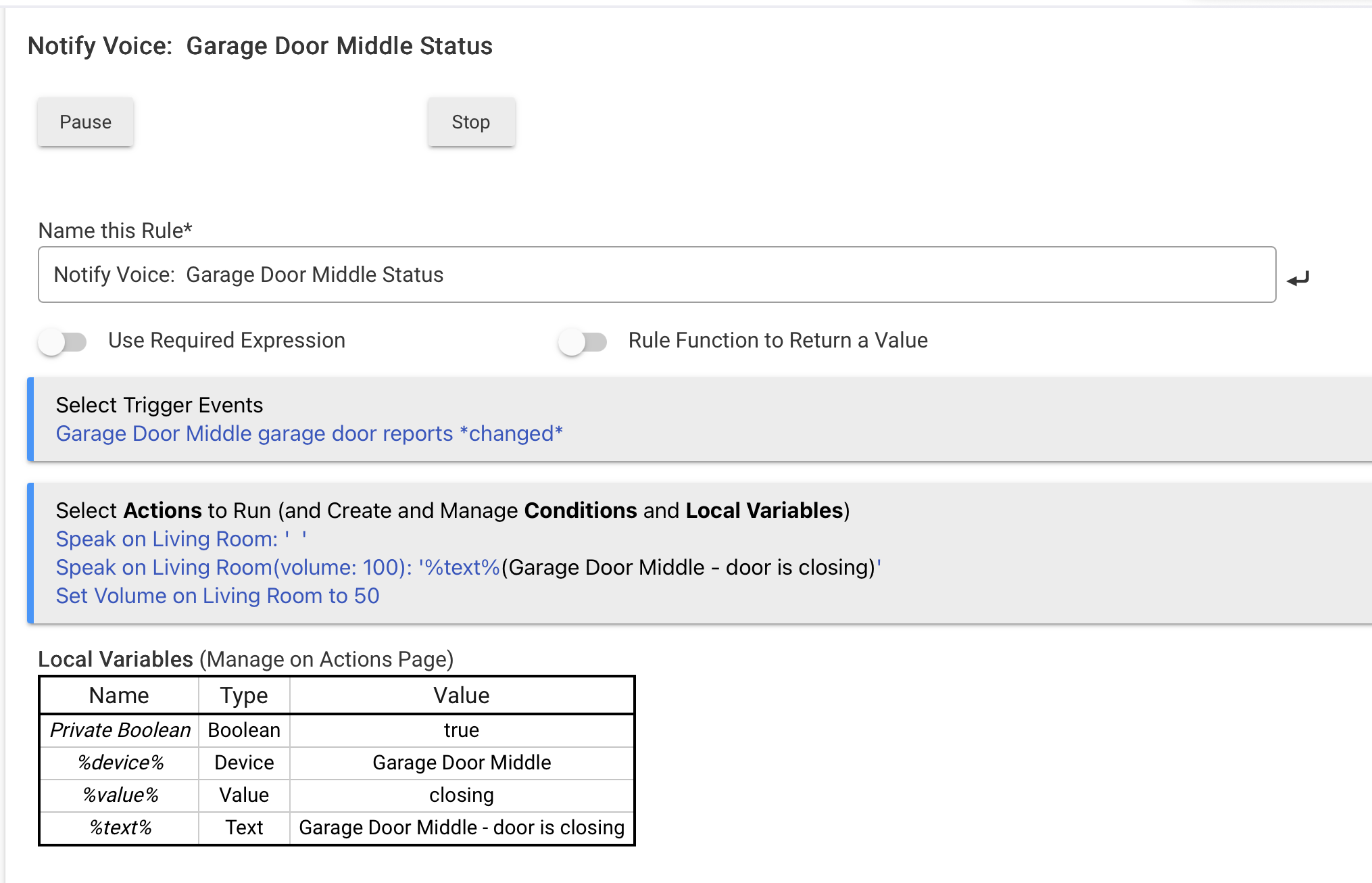The height and width of the screenshot is (883, 1372).
Task: Pause the rule with Pause button
Action: tap(85, 122)
